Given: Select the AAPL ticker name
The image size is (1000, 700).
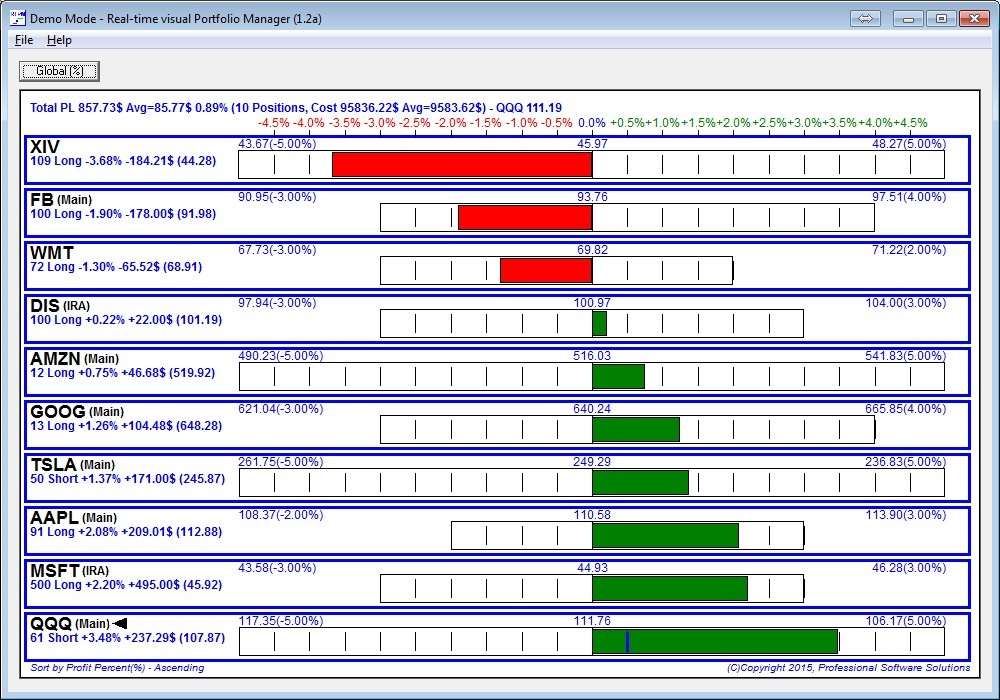Looking at the screenshot, I should click(x=54, y=517).
